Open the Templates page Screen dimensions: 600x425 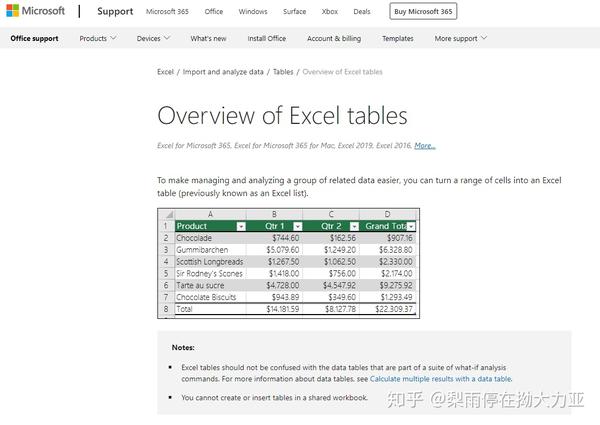tap(398, 38)
